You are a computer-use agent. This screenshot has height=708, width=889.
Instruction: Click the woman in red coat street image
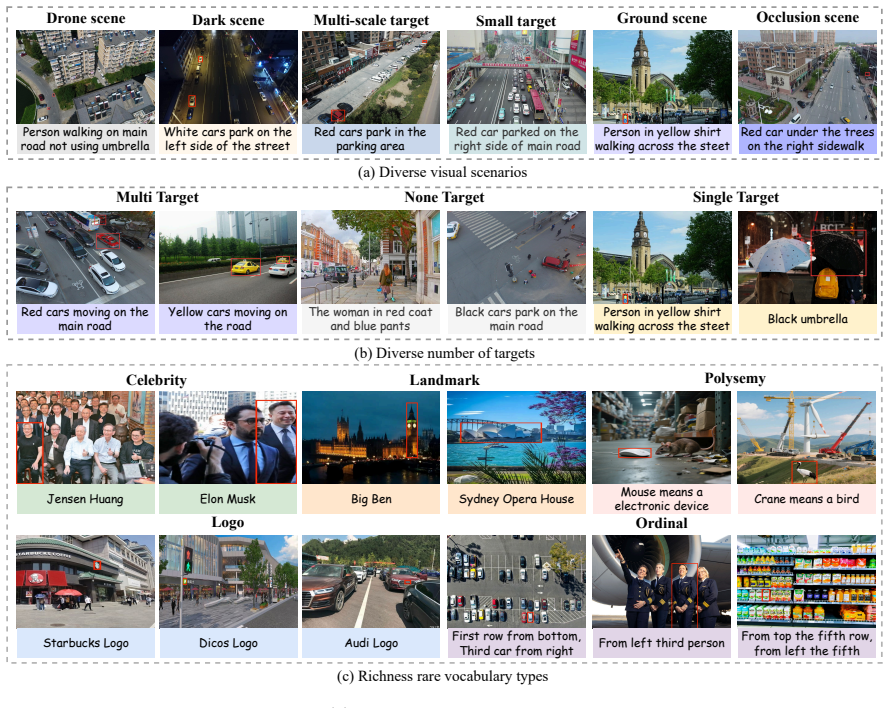click(x=371, y=257)
